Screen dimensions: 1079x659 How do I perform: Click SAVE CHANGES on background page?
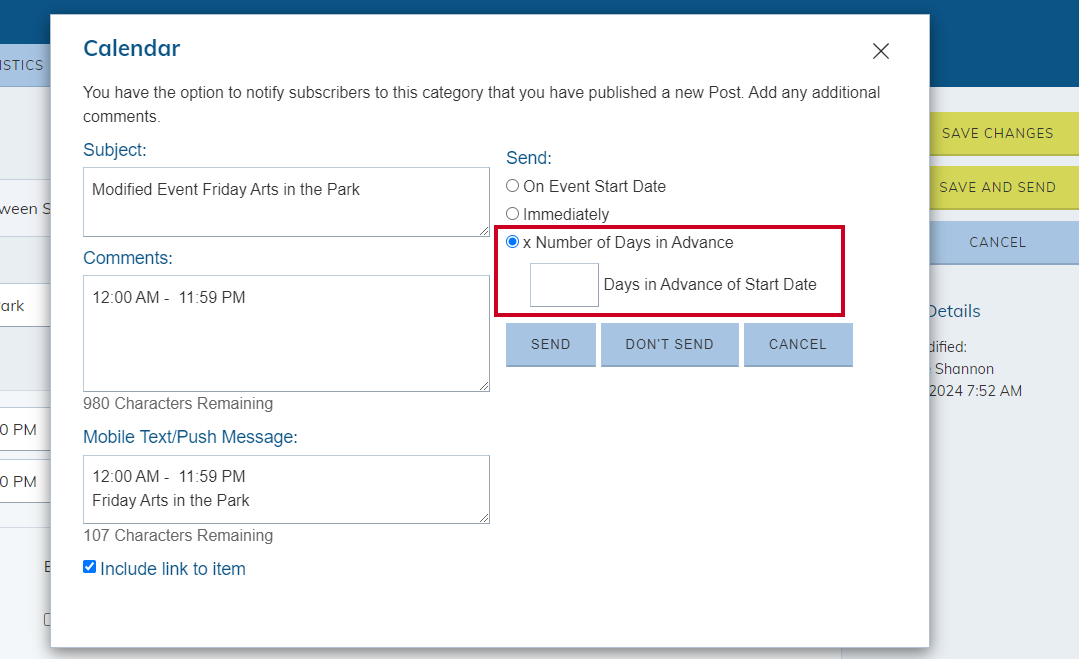[x=1004, y=133]
